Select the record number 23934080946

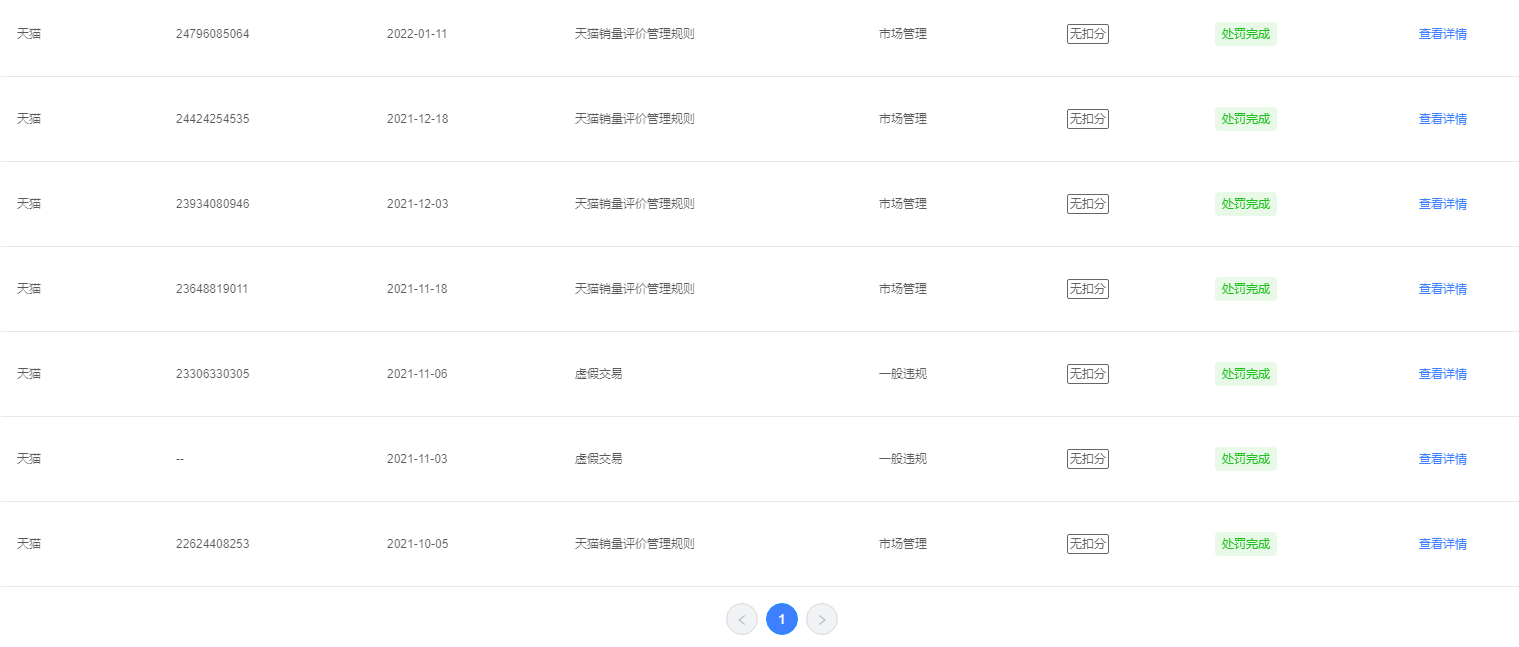pos(213,204)
